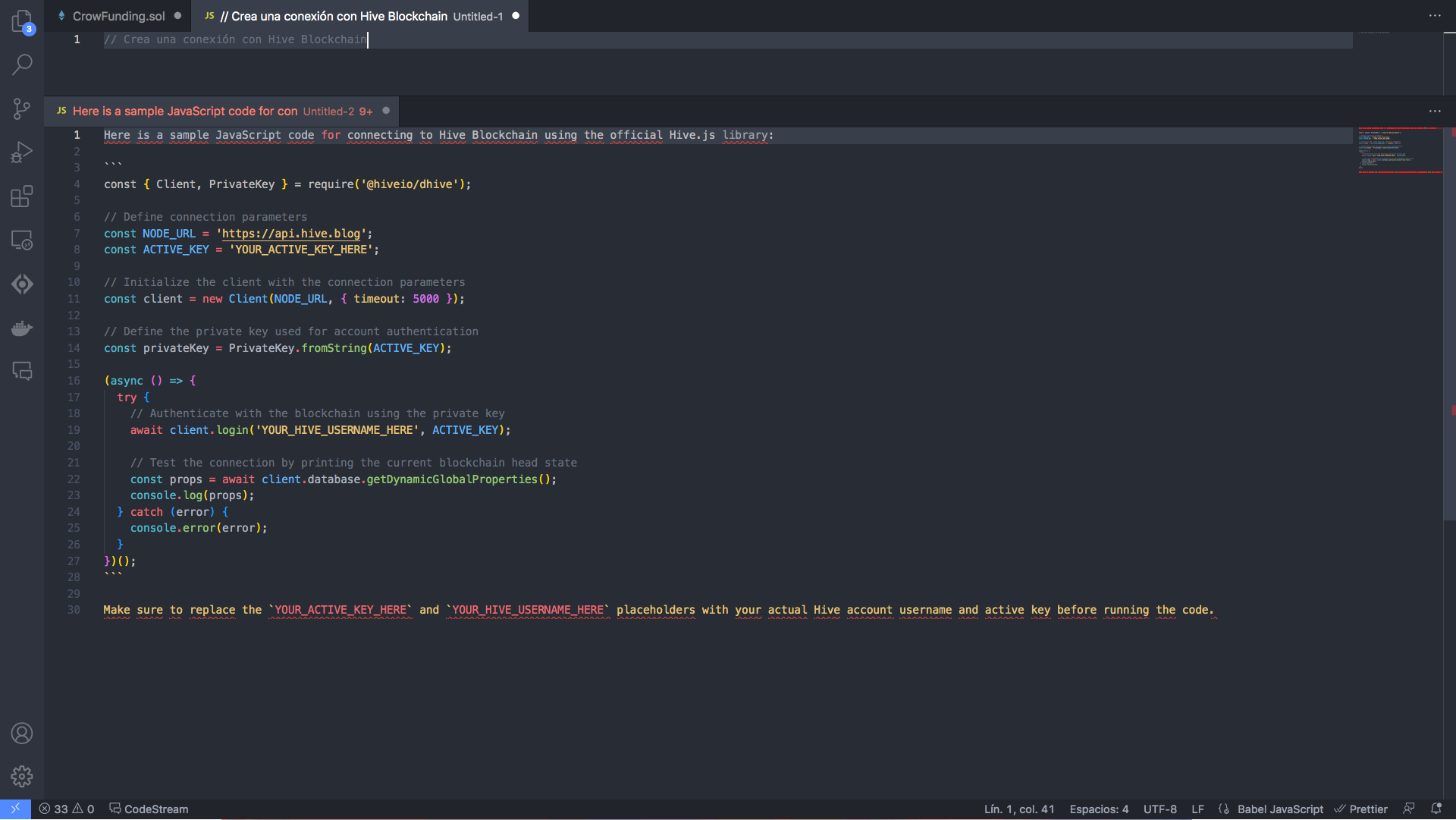Image resolution: width=1456 pixels, height=820 pixels.
Task: Click line number 16 in the gutter
Action: [x=74, y=381]
